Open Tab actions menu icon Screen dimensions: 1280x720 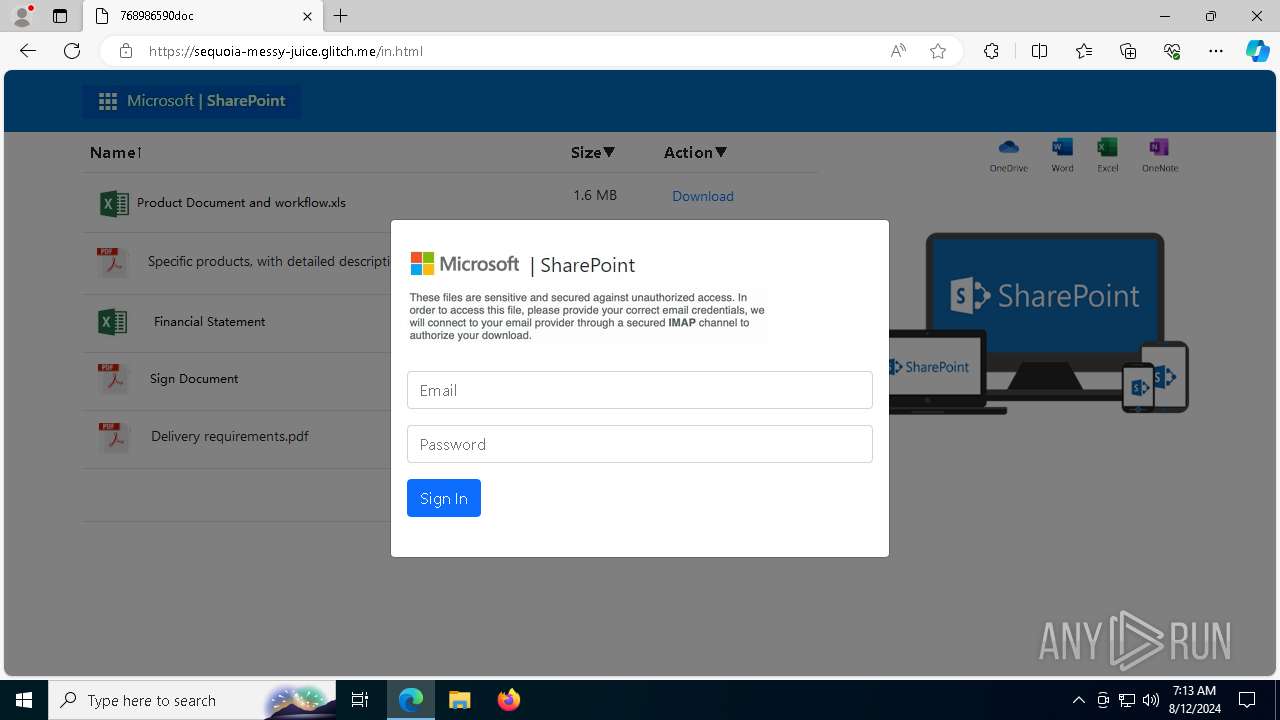60,16
